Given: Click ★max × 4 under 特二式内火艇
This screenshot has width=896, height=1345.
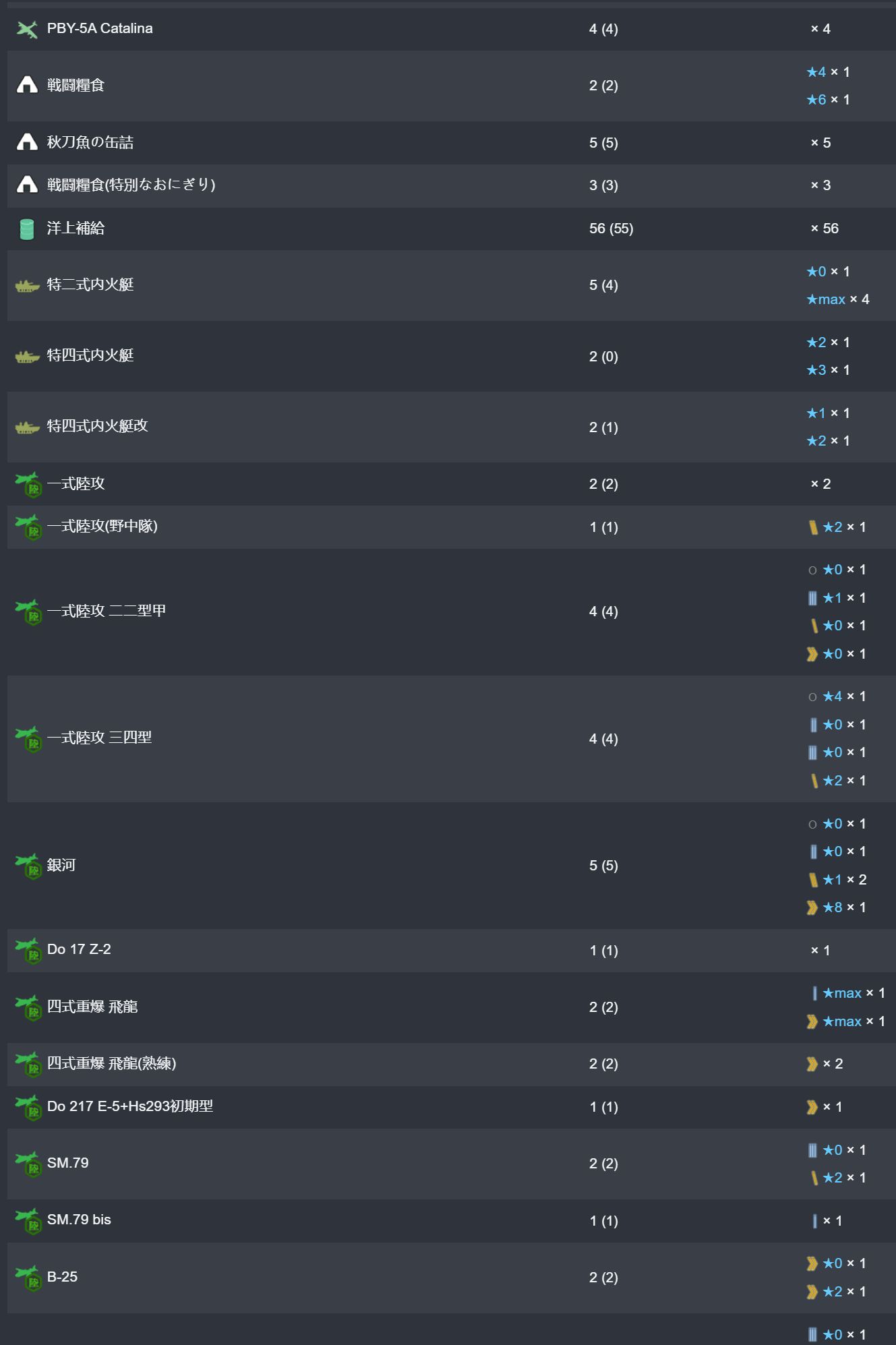Looking at the screenshot, I should (x=838, y=299).
